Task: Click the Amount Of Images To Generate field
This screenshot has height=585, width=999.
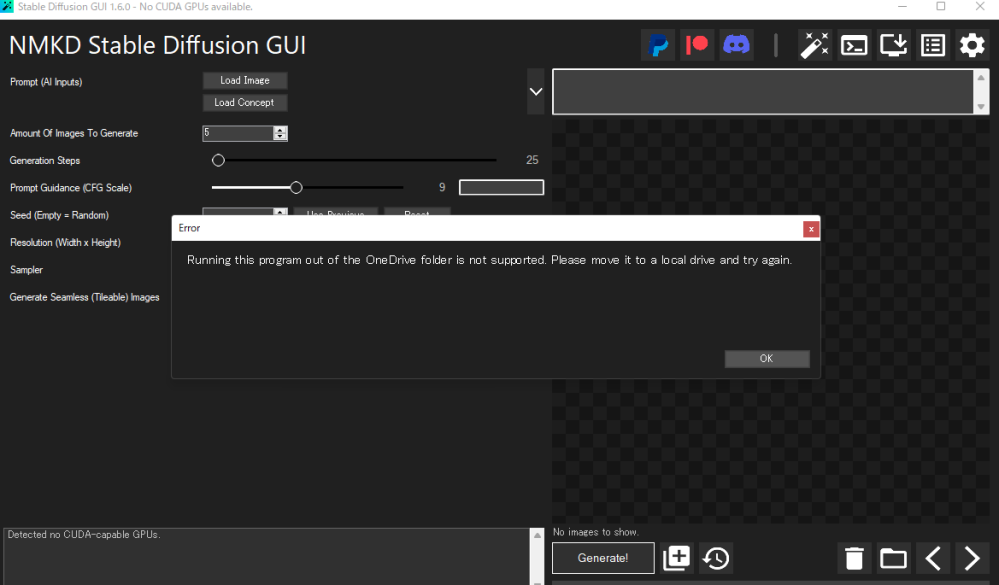Action: tap(238, 133)
